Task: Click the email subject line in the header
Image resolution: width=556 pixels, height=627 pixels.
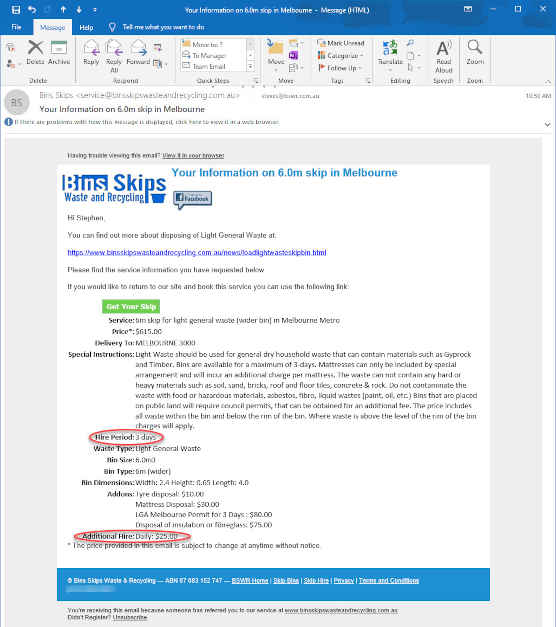Action: [x=122, y=109]
